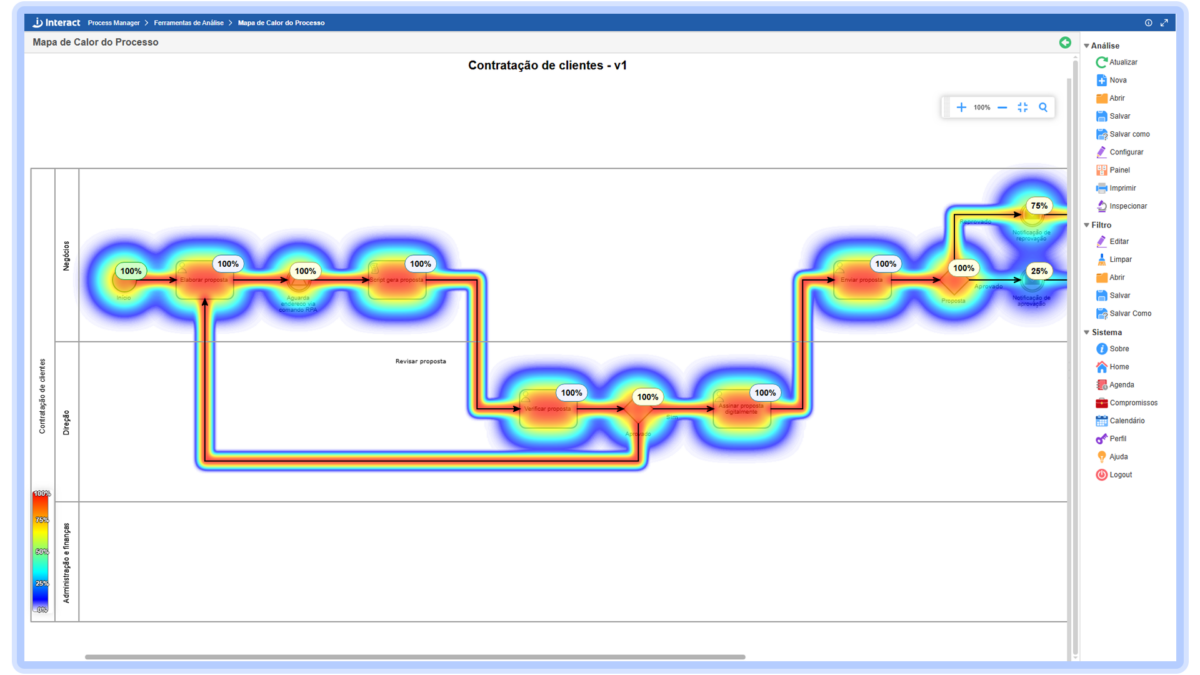
Task: Click the fit-to-screen icon in zoom toolbar
Action: [1022, 107]
